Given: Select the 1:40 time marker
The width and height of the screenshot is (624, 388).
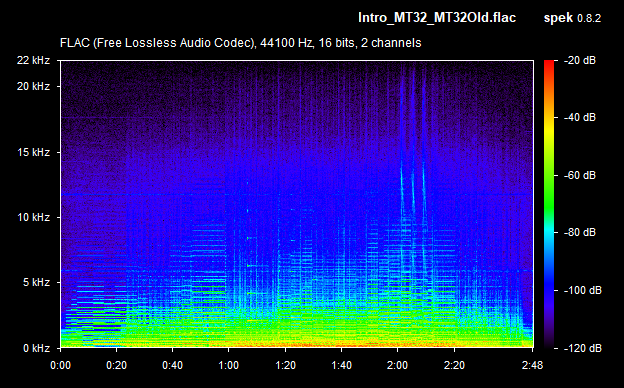Looking at the screenshot, I should pyautogui.click(x=341, y=365).
